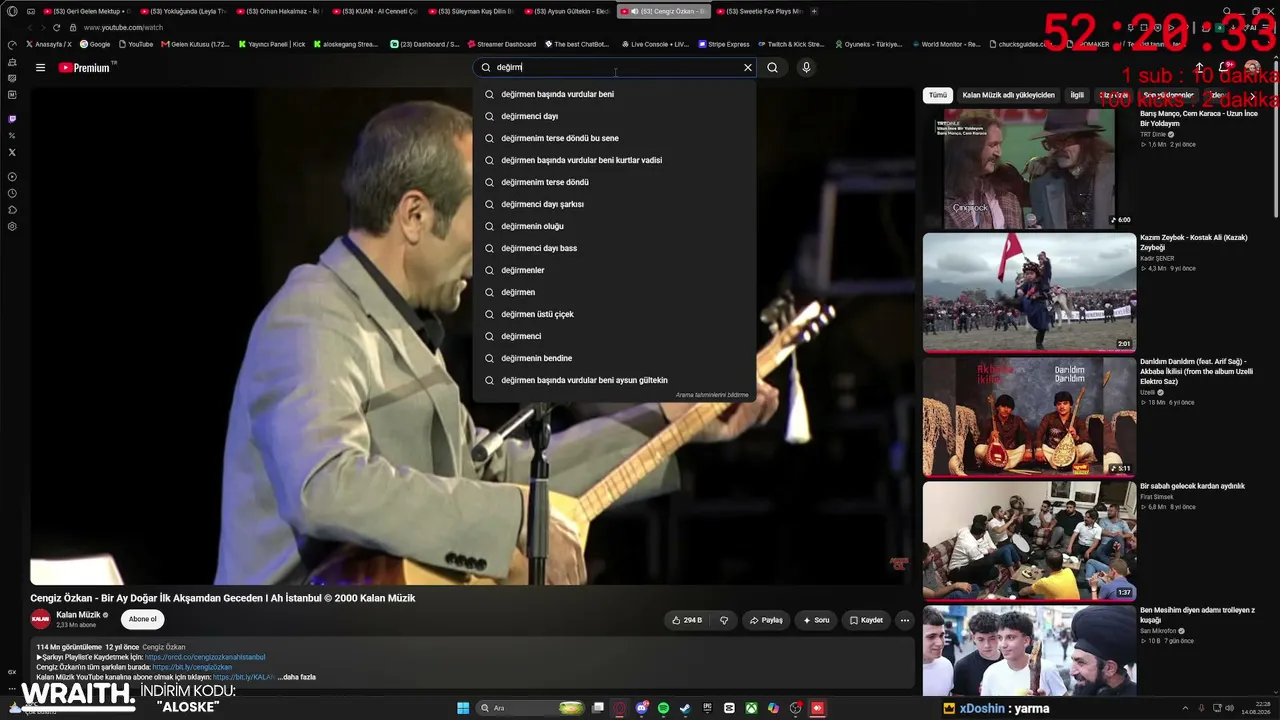Open the Gelen Kutusu Gmail bookmark
The width and height of the screenshot is (1280, 720).
tap(193, 44)
